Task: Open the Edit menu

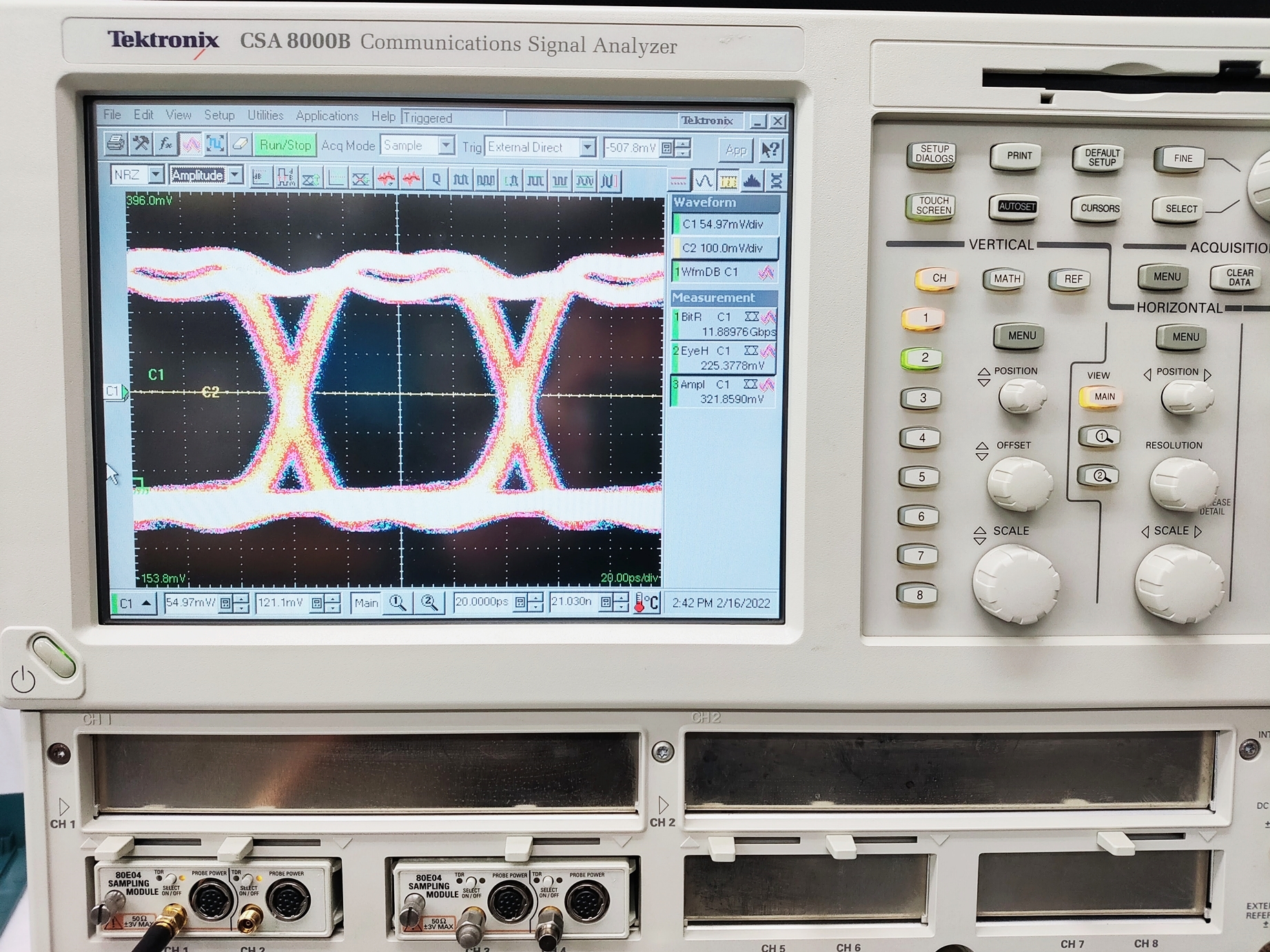Action: pyautogui.click(x=143, y=114)
